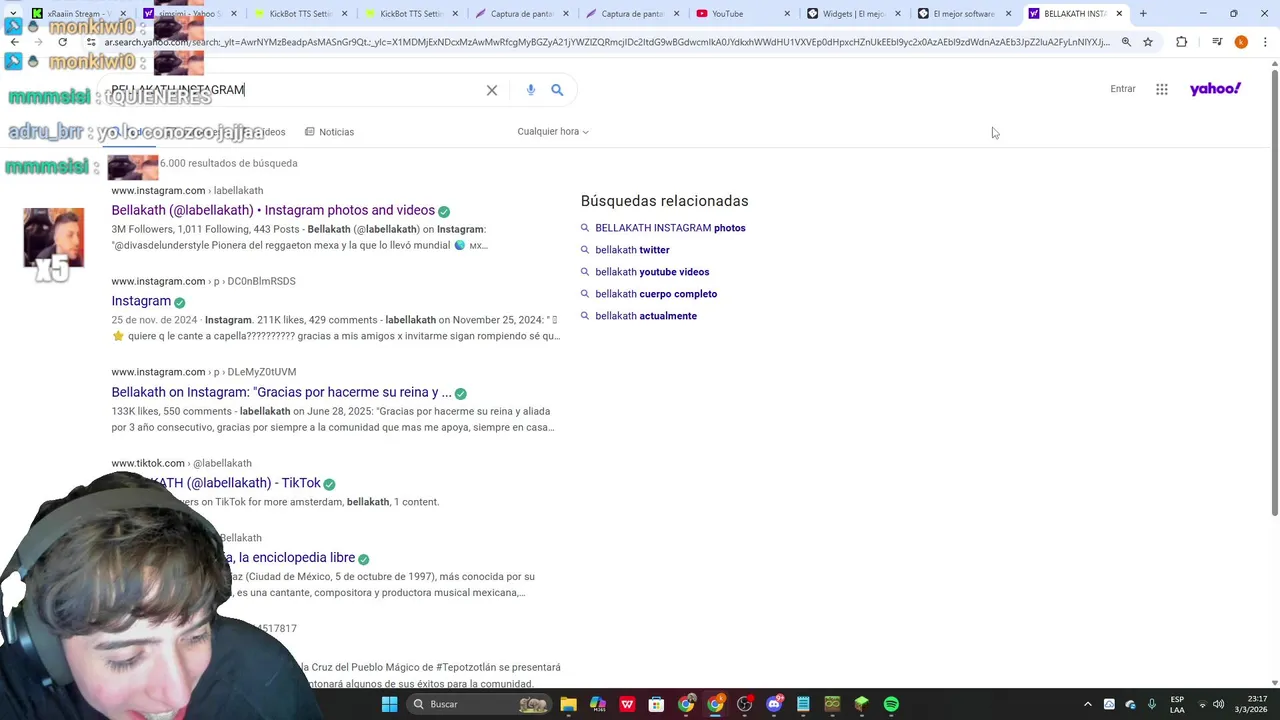Open Microsoft Store from the taskbar
Screen dimensions: 1280x720
point(656,704)
